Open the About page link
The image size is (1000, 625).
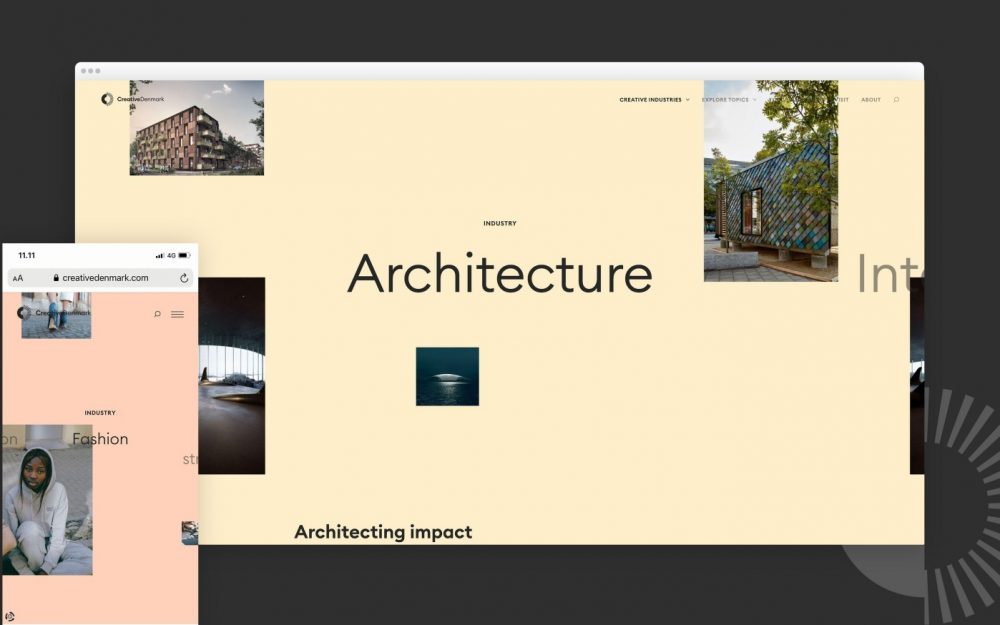click(x=871, y=99)
